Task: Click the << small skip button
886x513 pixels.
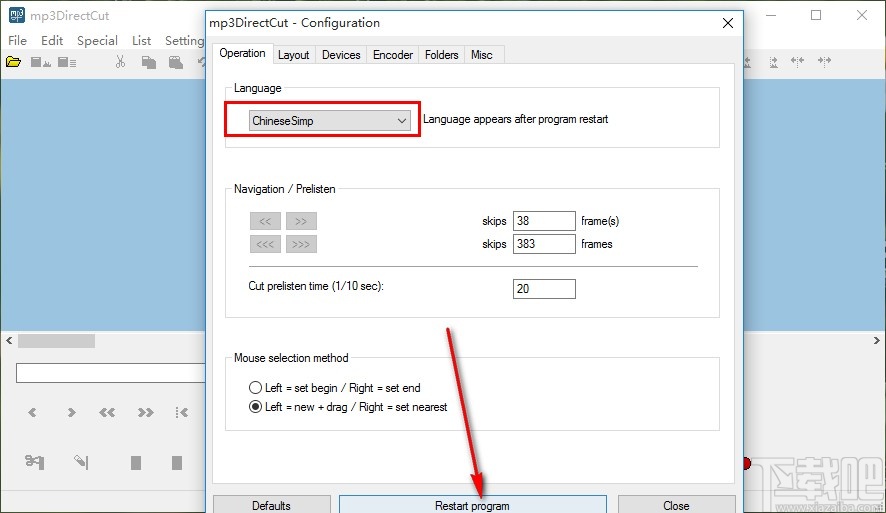Action: click(265, 221)
